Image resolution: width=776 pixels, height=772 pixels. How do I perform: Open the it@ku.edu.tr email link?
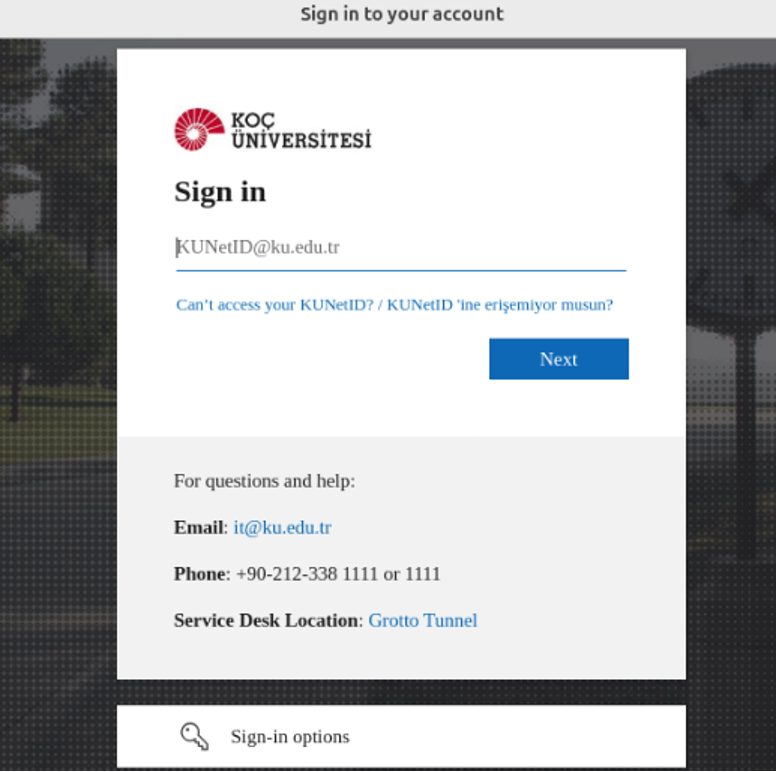(x=283, y=528)
